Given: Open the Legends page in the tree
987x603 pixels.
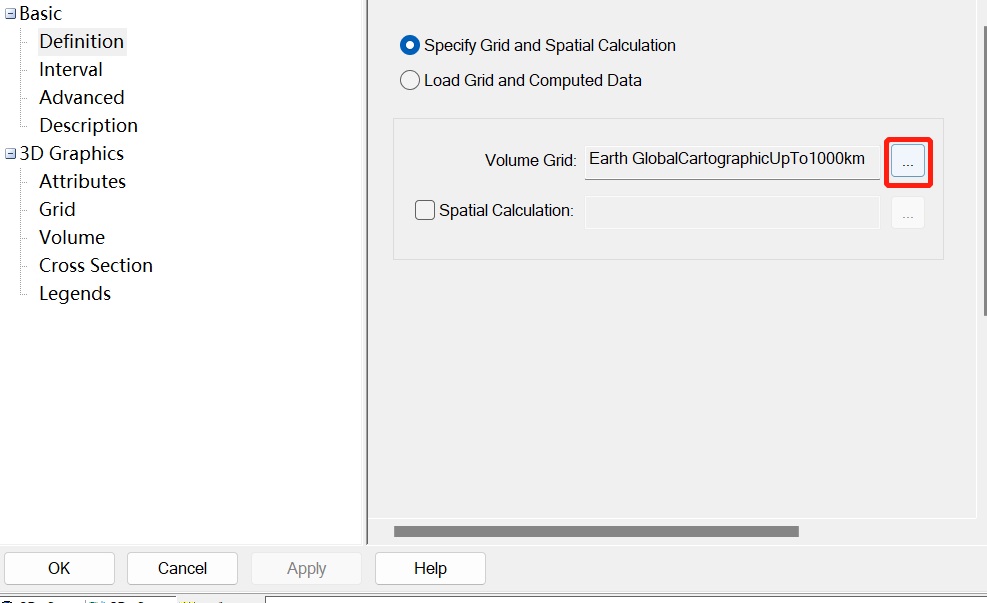Looking at the screenshot, I should tap(74, 293).
